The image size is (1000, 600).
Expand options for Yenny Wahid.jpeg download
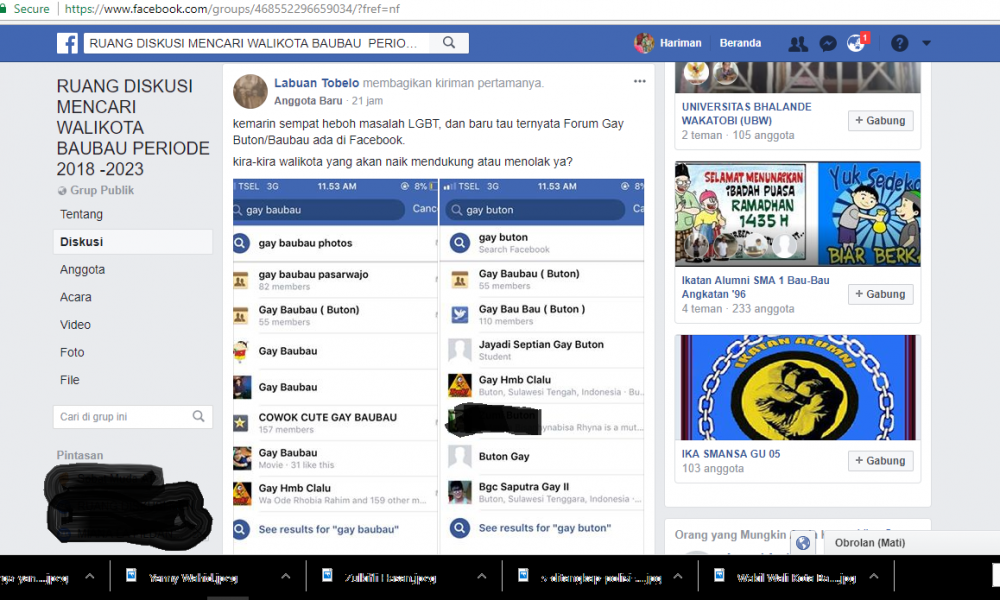click(x=285, y=576)
